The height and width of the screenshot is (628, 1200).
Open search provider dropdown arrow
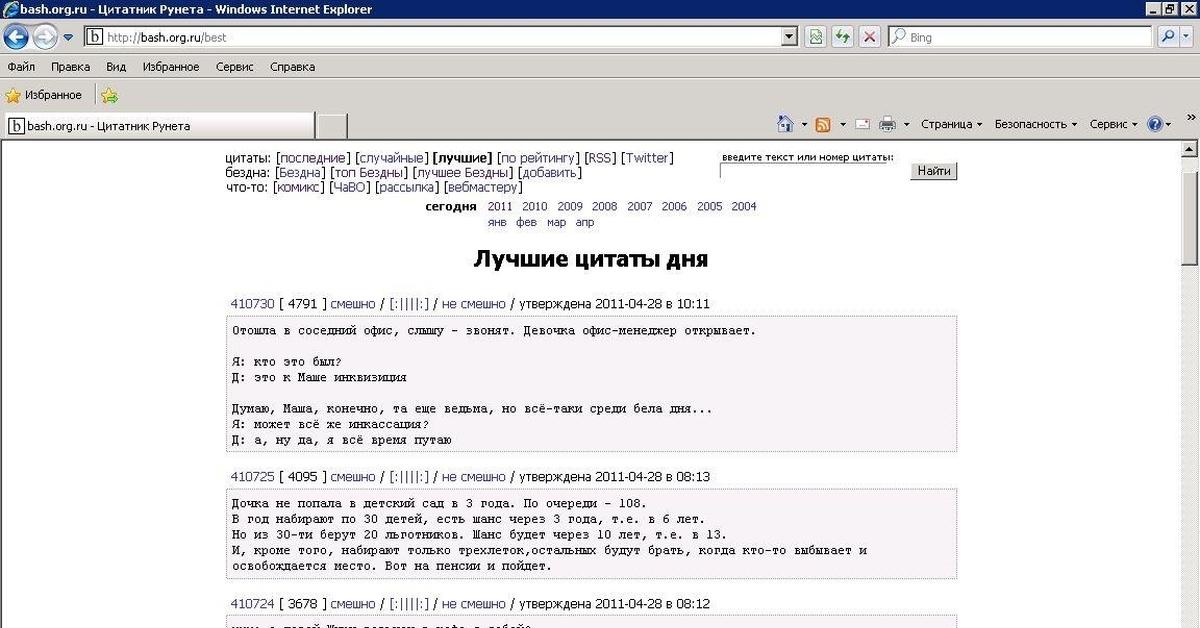pos(1188,37)
